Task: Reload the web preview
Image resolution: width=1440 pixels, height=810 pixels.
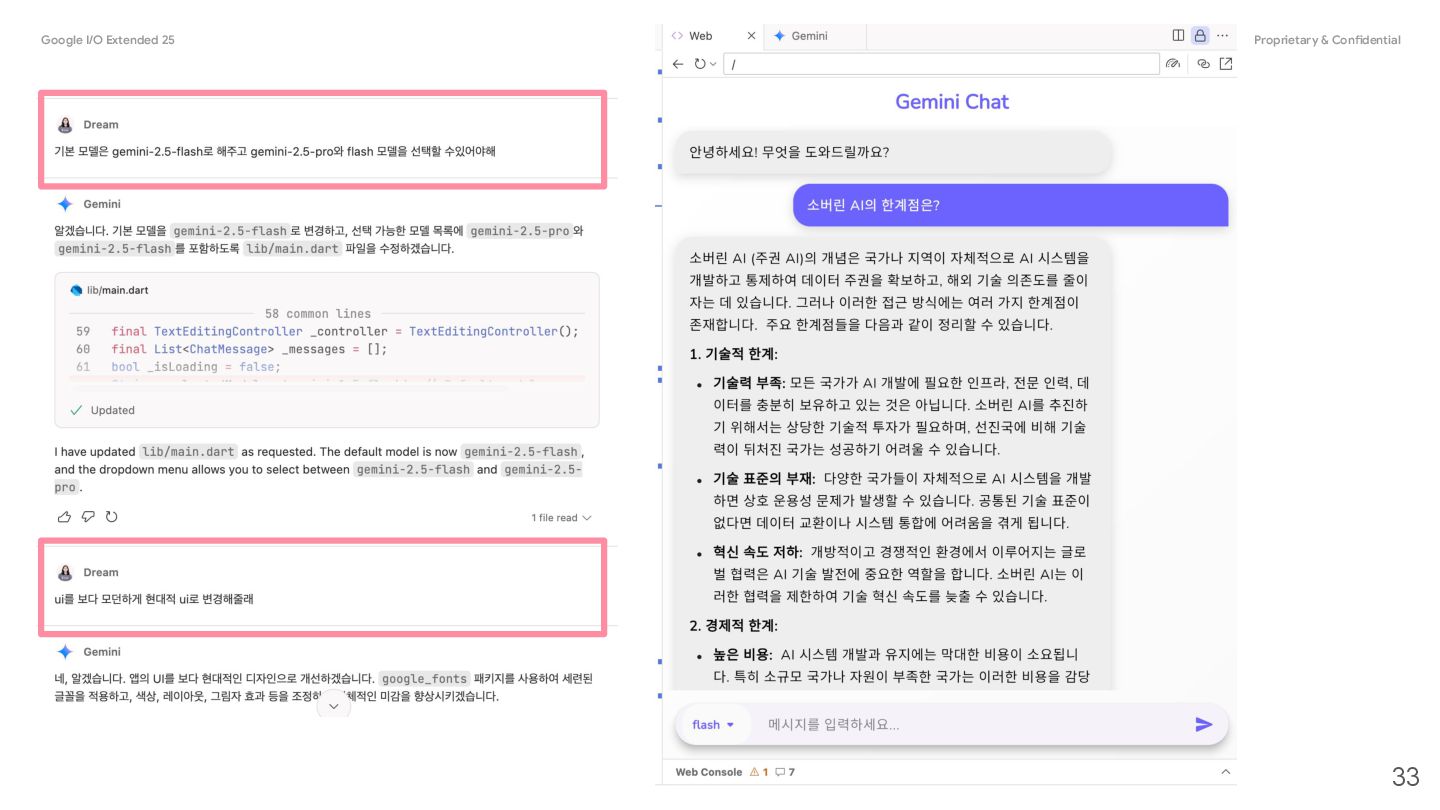Action: point(700,64)
